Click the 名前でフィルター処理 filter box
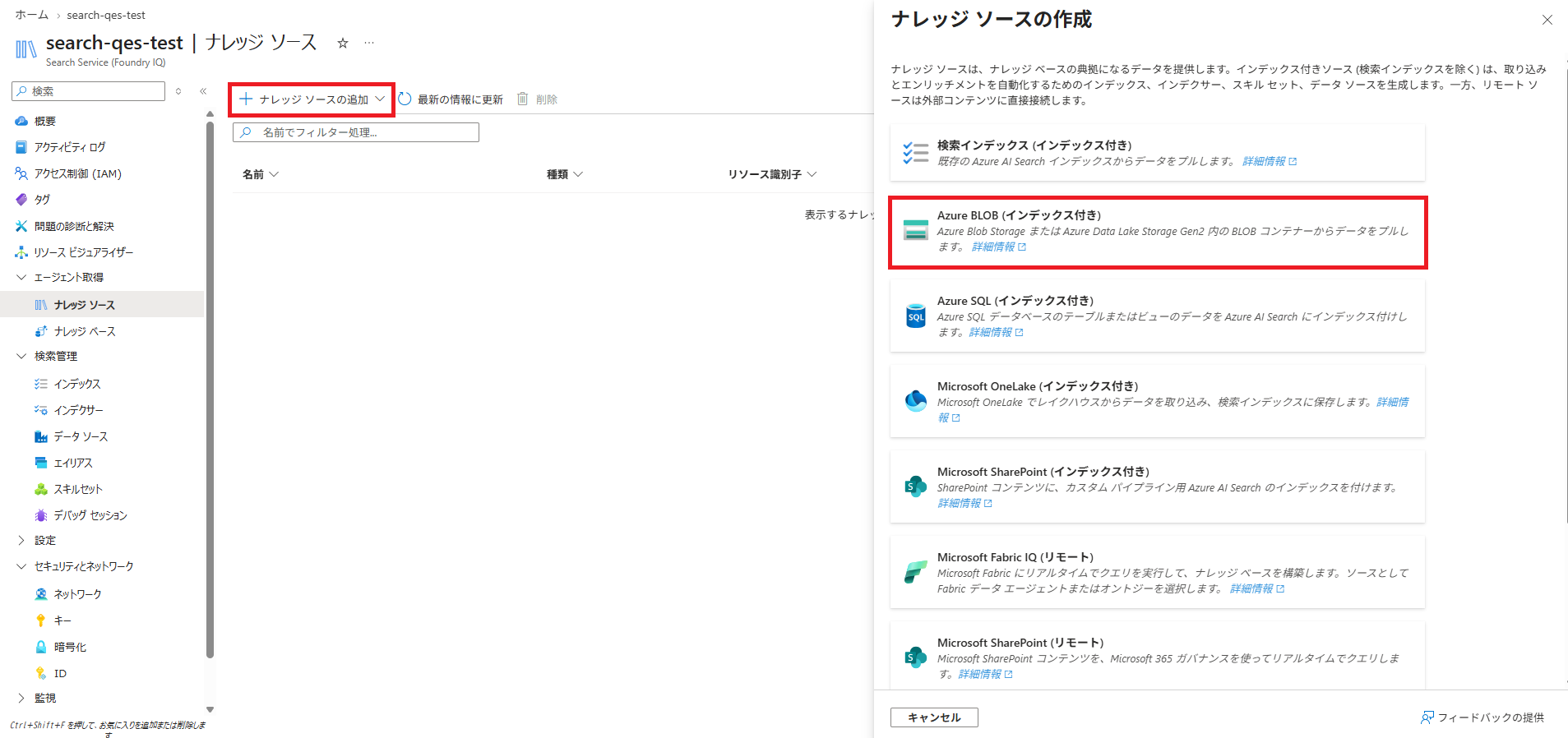Image resolution: width=1568 pixels, height=738 pixels. (x=356, y=132)
